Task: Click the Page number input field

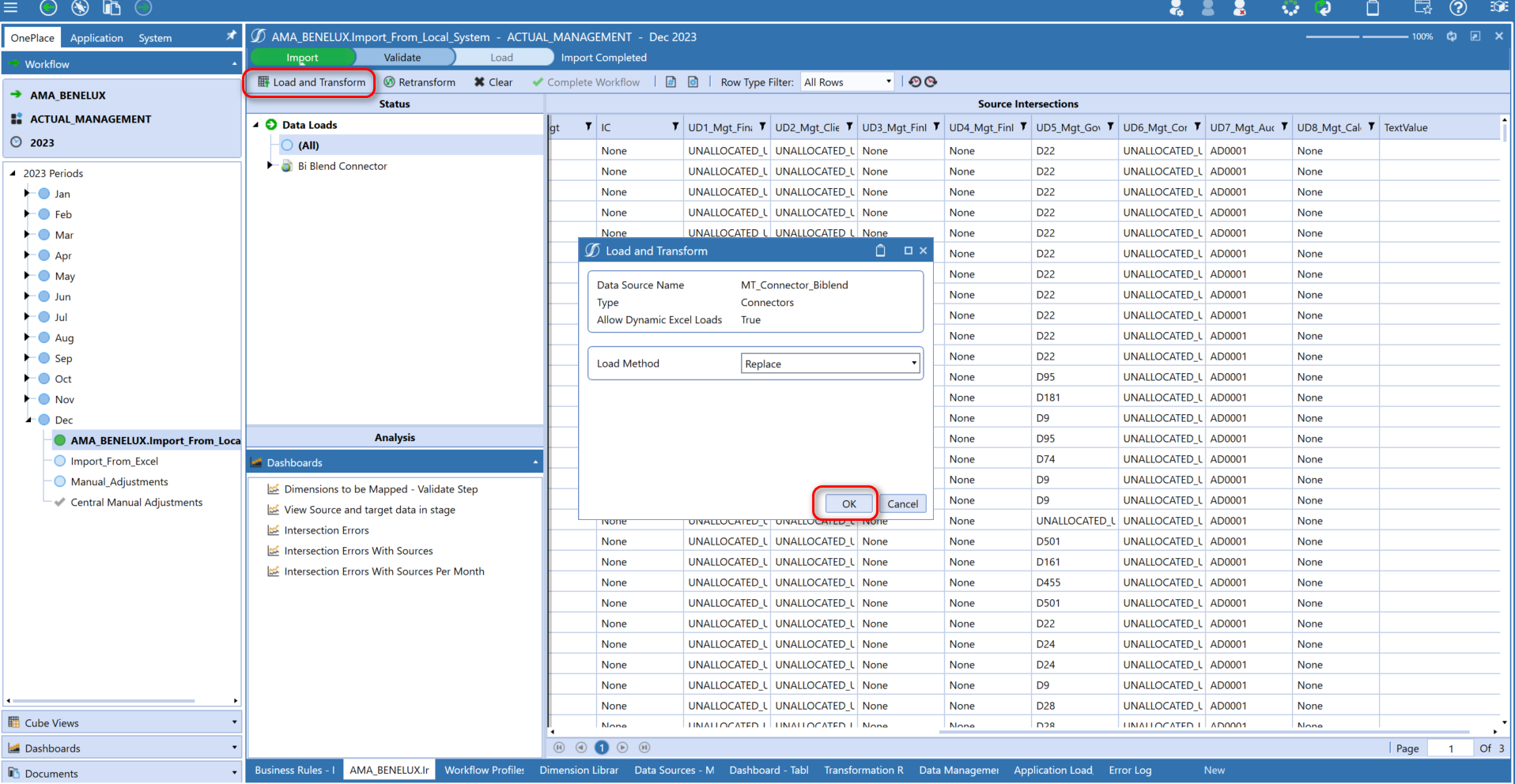Action: [x=1451, y=748]
